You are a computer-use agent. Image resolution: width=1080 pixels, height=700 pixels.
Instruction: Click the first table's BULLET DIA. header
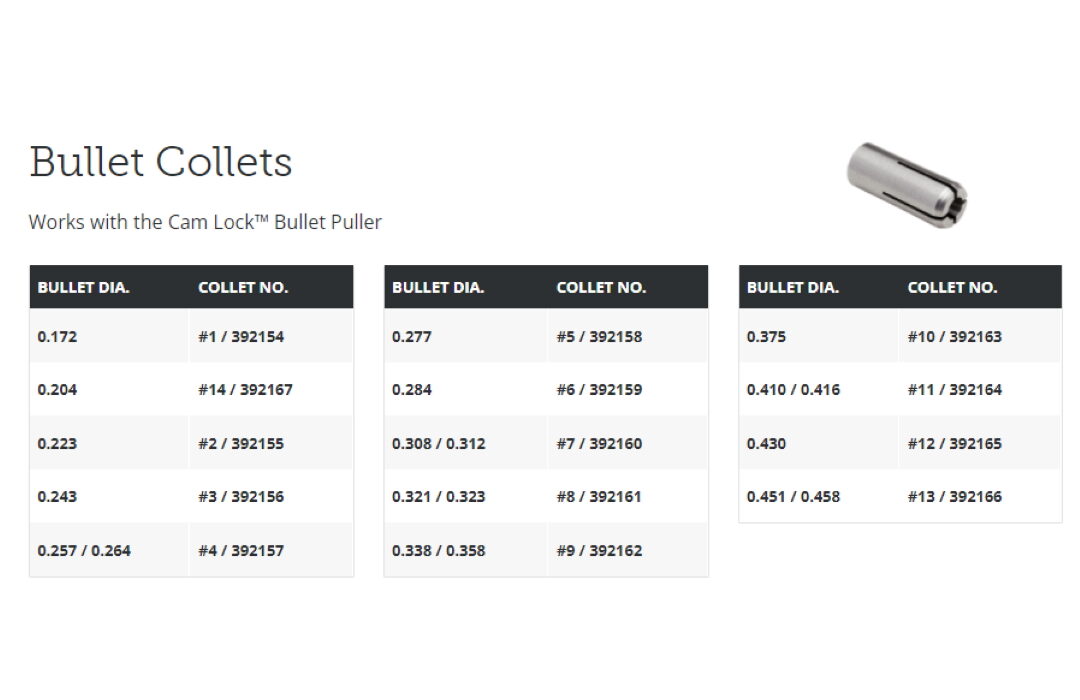(84, 287)
